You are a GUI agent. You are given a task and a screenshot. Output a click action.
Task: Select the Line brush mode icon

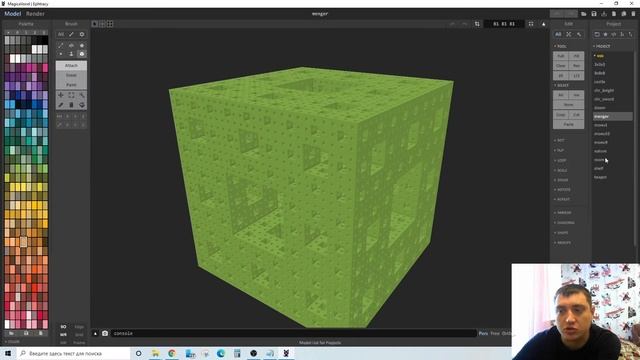(x=61, y=45)
